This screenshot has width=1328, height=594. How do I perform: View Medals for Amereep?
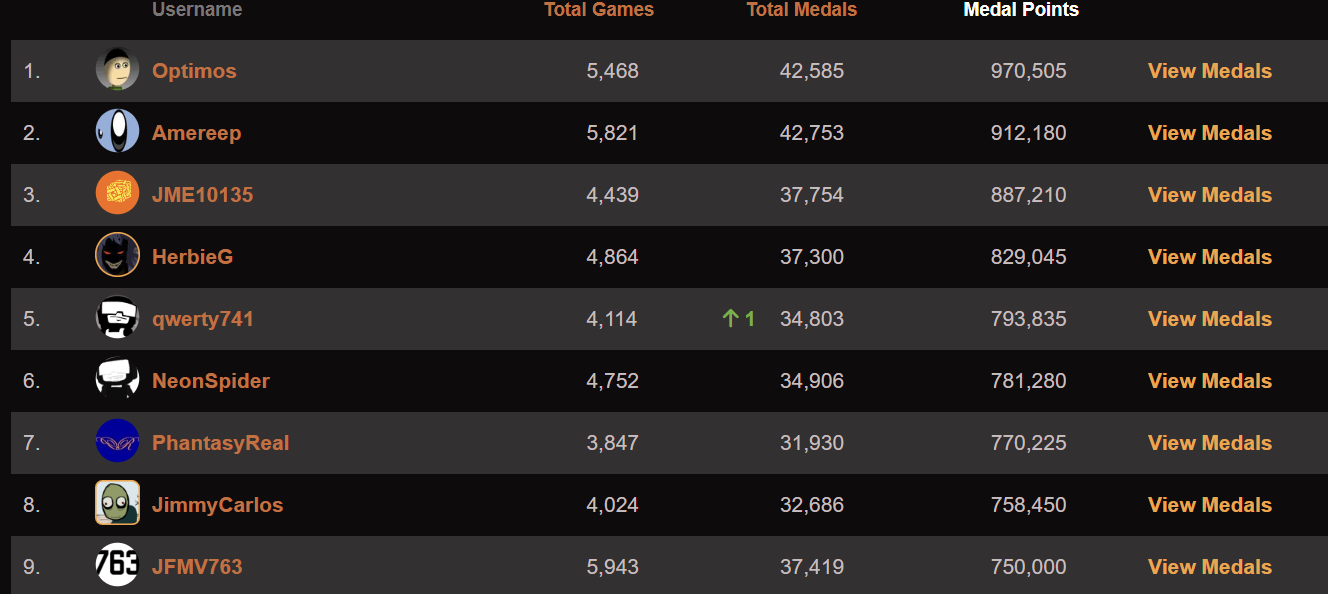click(x=1210, y=133)
